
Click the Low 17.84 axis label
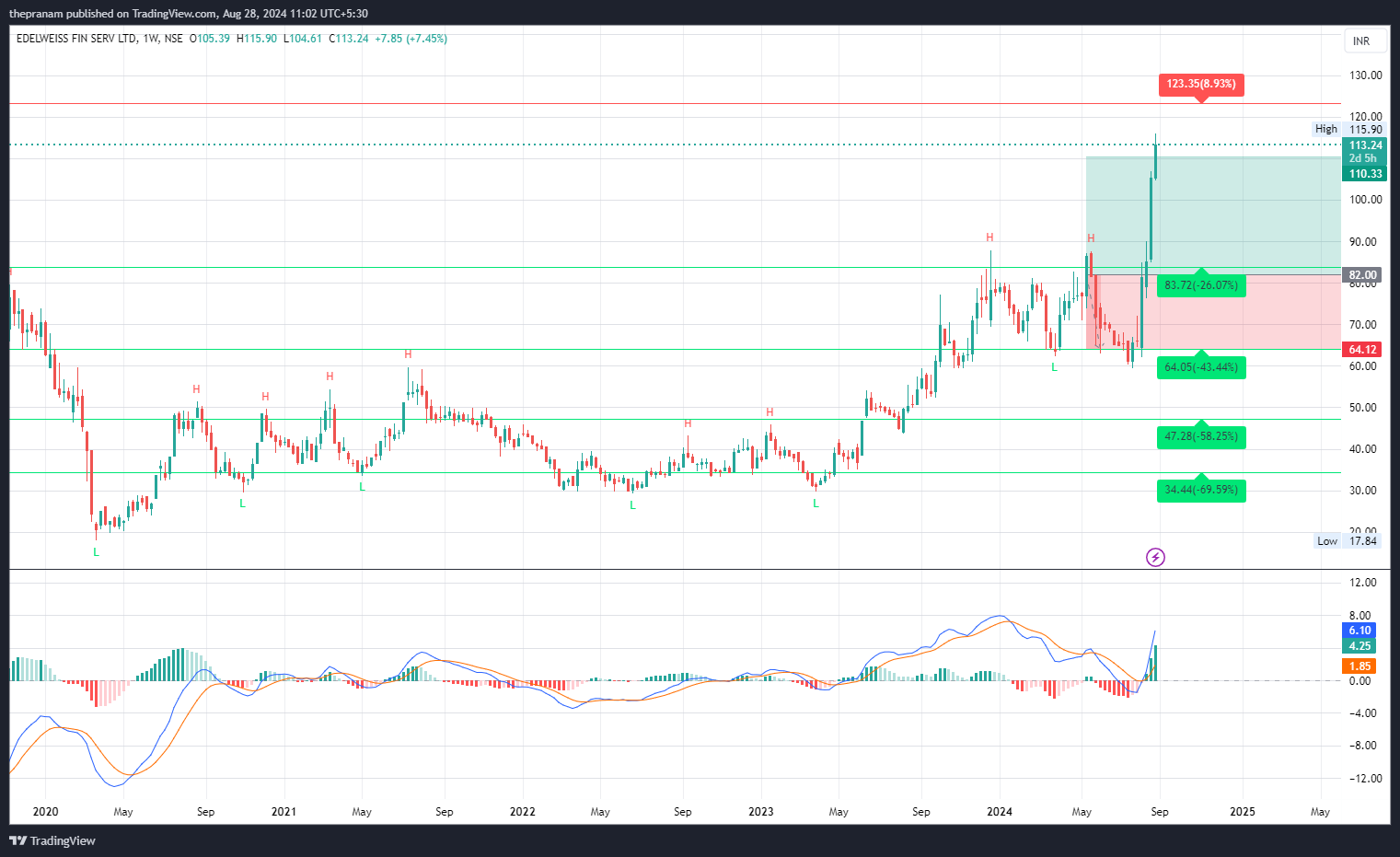[x=1348, y=541]
